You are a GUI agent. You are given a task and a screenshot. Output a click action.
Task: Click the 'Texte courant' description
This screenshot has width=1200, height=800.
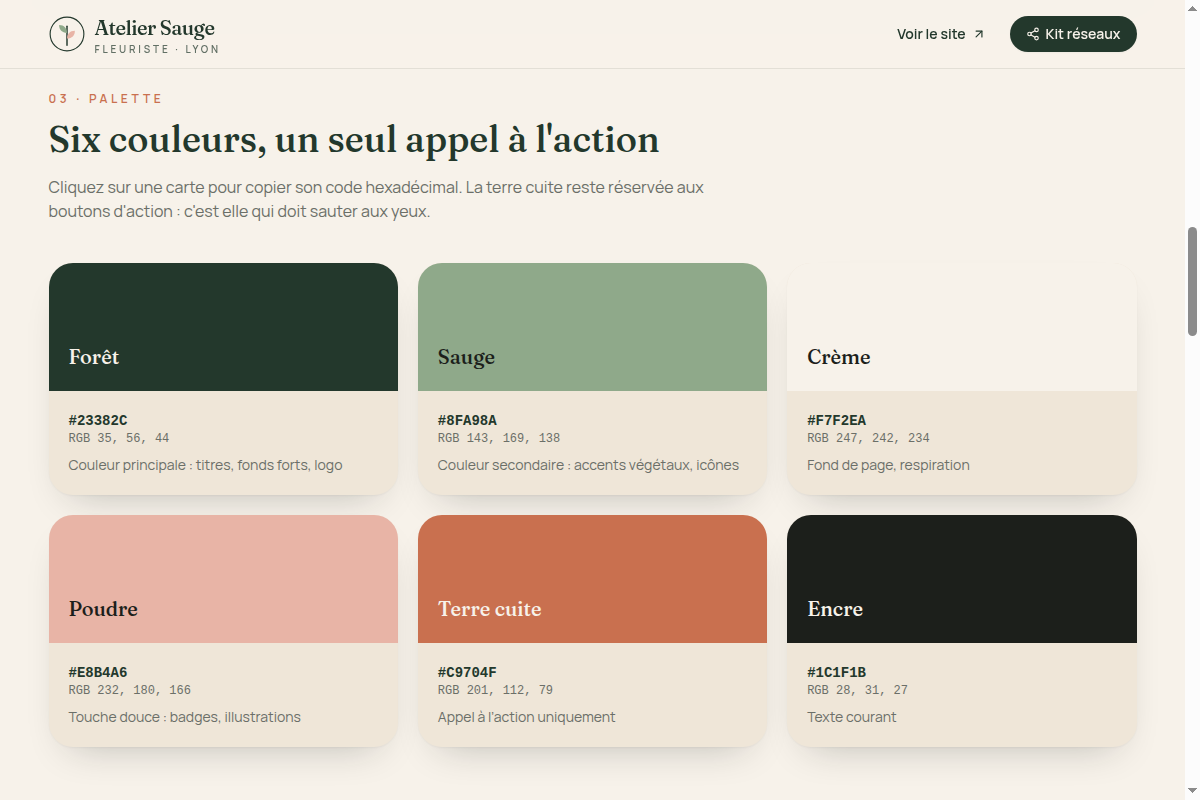point(851,717)
